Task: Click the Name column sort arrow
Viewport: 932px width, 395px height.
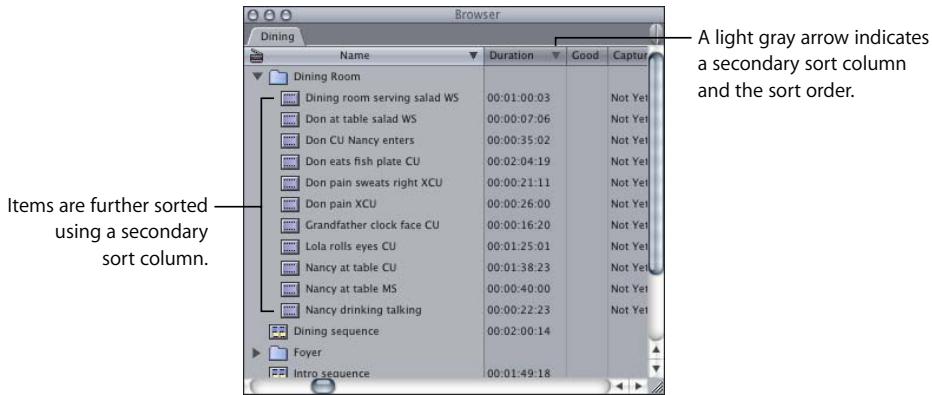Action: click(473, 56)
